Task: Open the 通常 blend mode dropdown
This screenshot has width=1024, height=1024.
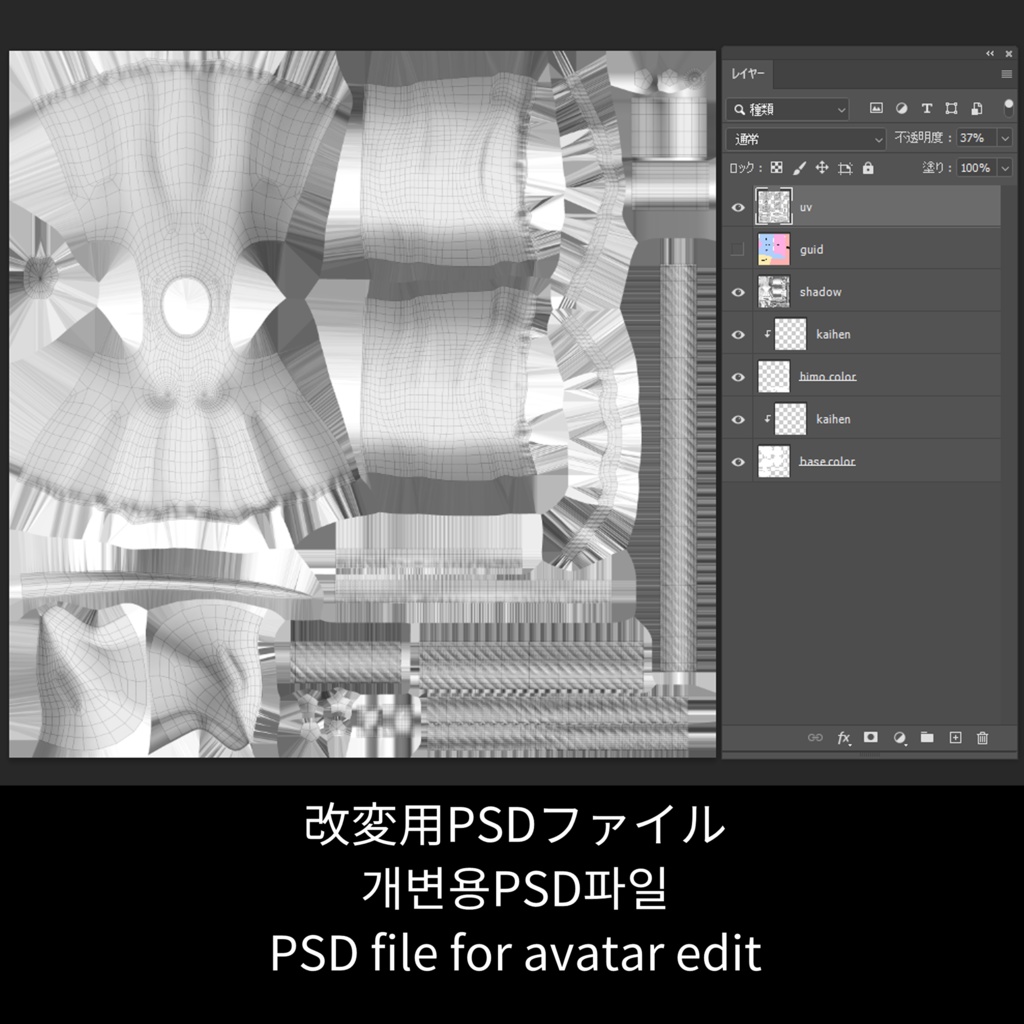Action: pos(805,138)
